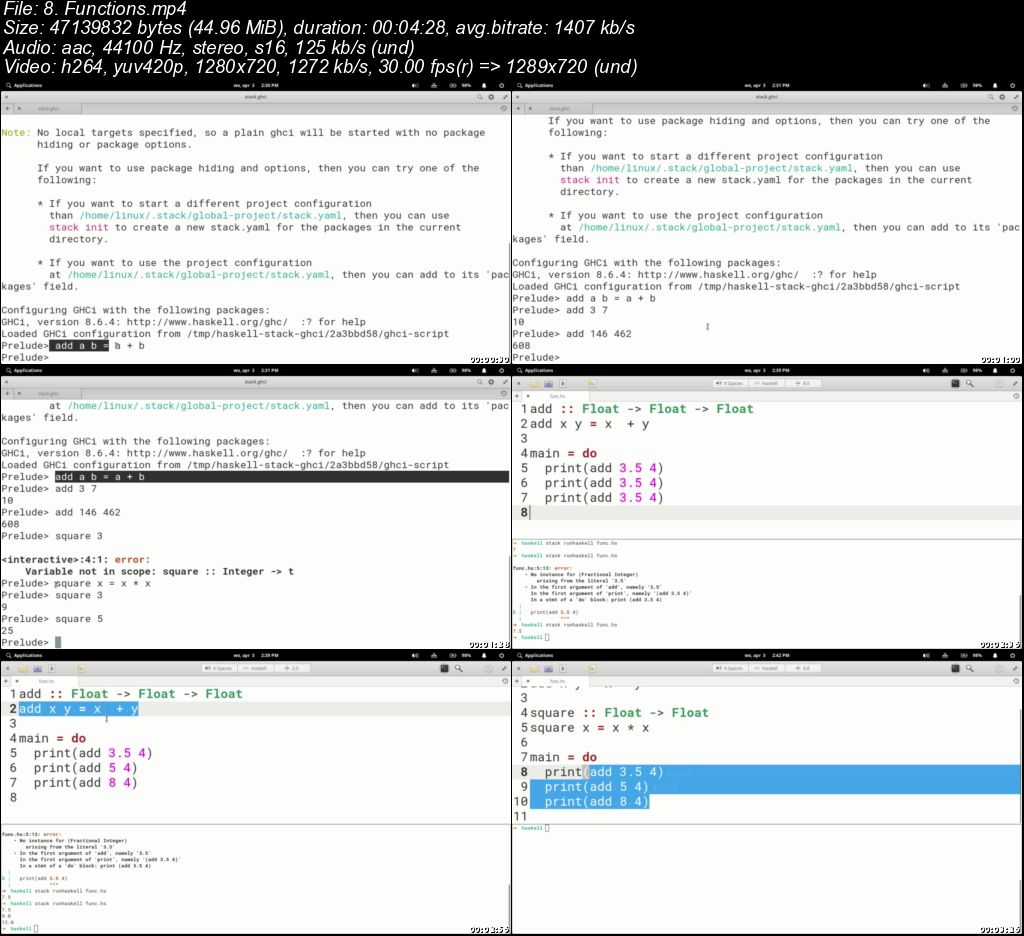Screen dimensions: 1024x936
Task: Click terminal search icon in top-left frame
Action: pyautogui.click(x=479, y=97)
